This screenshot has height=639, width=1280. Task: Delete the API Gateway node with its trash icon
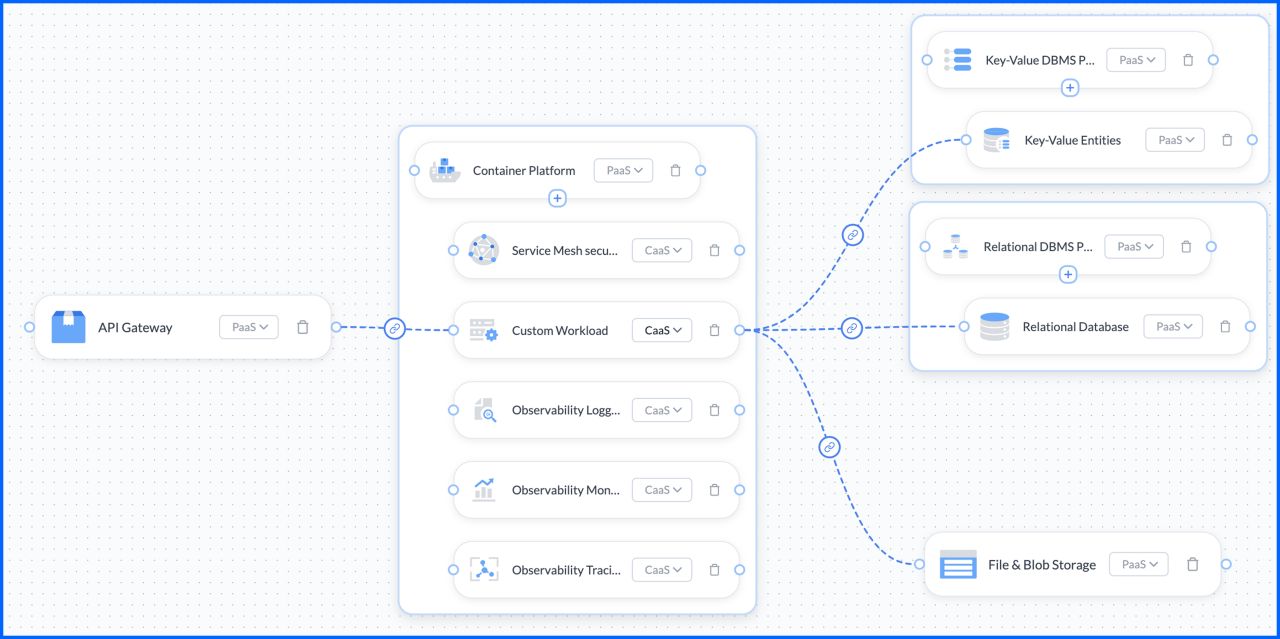tap(303, 327)
